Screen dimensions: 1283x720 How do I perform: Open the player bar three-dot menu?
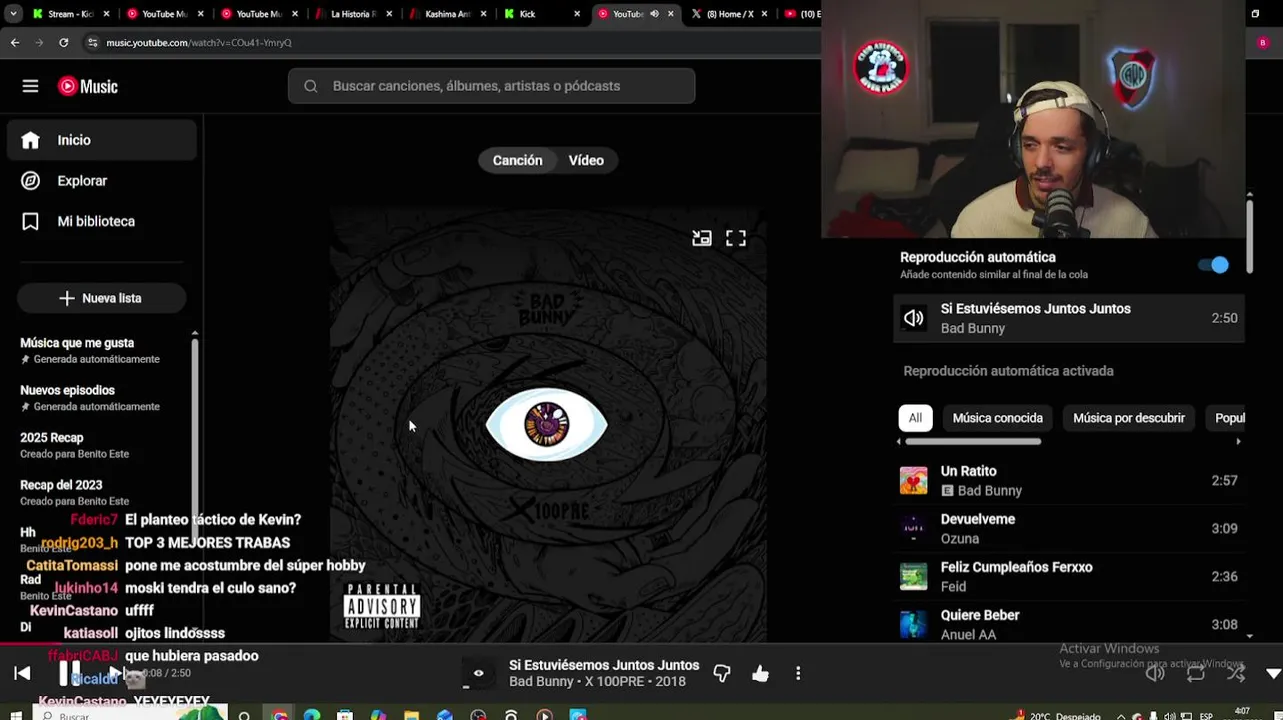tap(798, 673)
